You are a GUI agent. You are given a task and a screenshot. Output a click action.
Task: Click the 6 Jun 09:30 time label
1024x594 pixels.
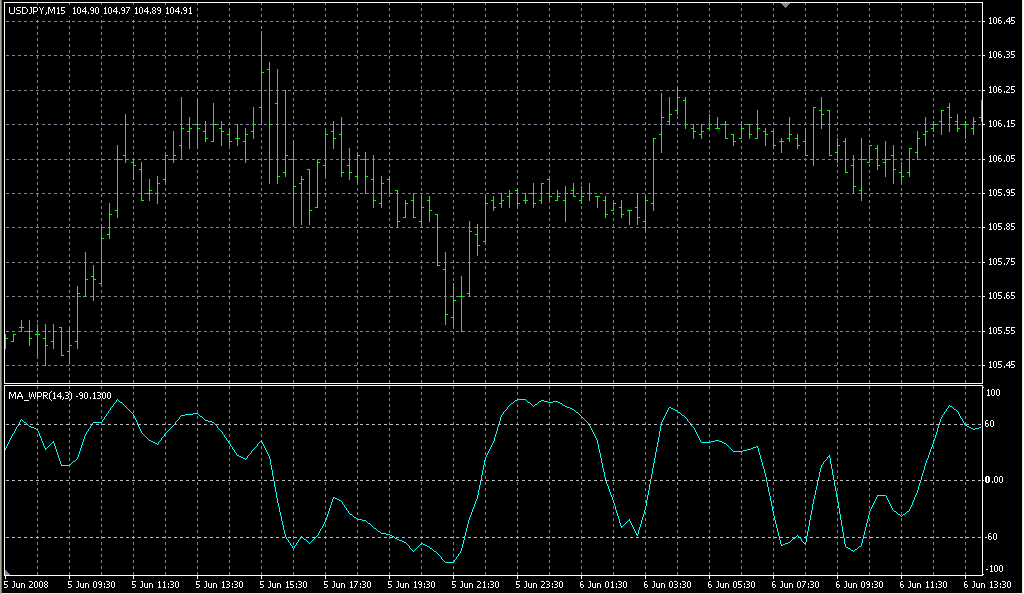tap(862, 584)
